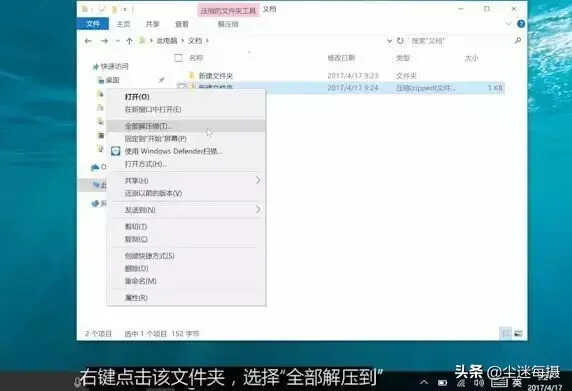572x391 pixels.
Task: Click 此电脑 in the address breadcrumb
Action: 167,41
